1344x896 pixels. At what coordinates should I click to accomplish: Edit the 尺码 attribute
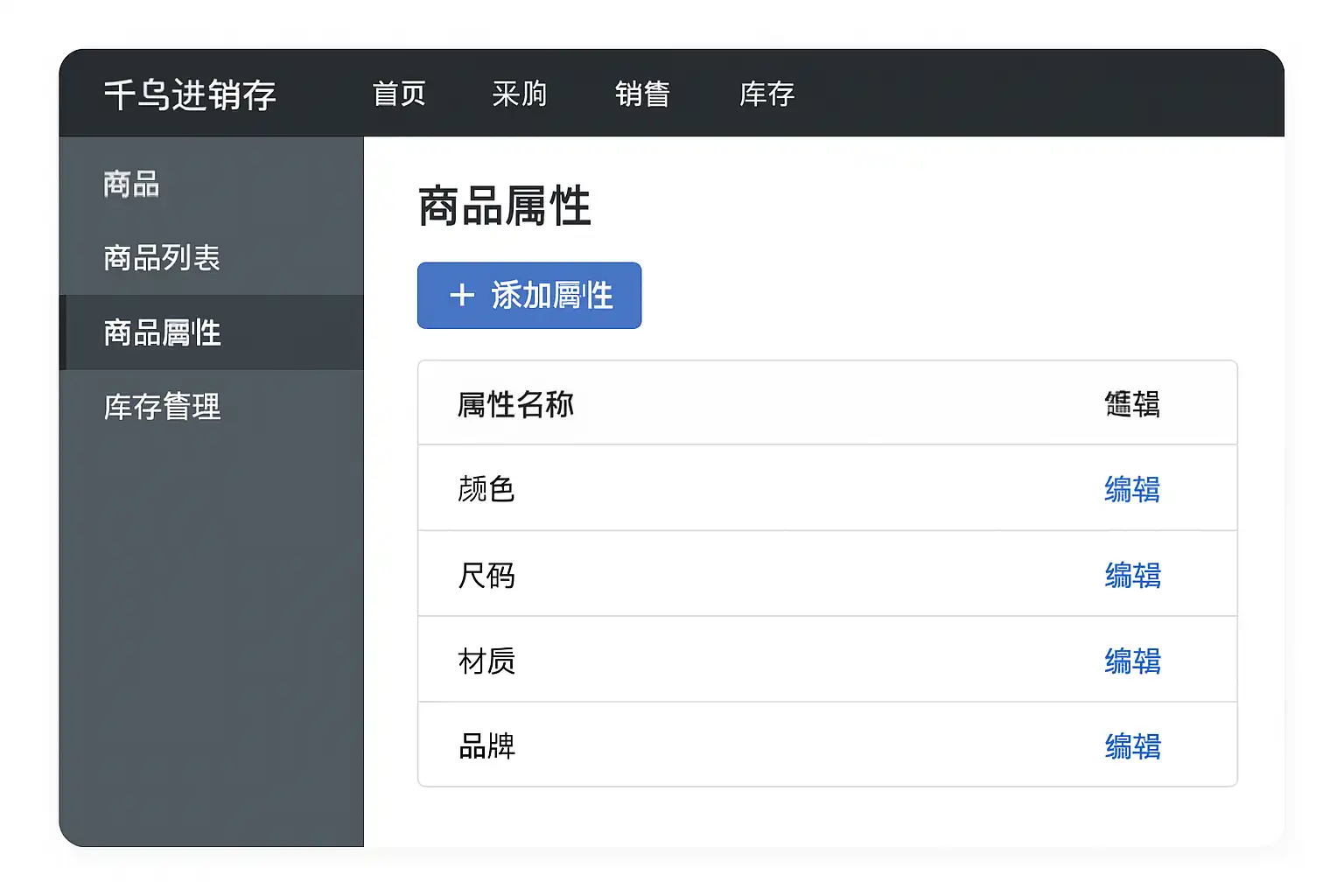[1132, 575]
